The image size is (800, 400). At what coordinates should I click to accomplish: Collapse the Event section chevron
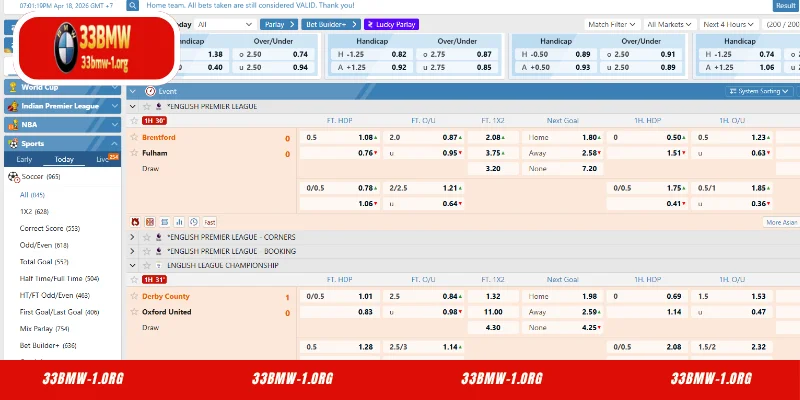pos(133,91)
